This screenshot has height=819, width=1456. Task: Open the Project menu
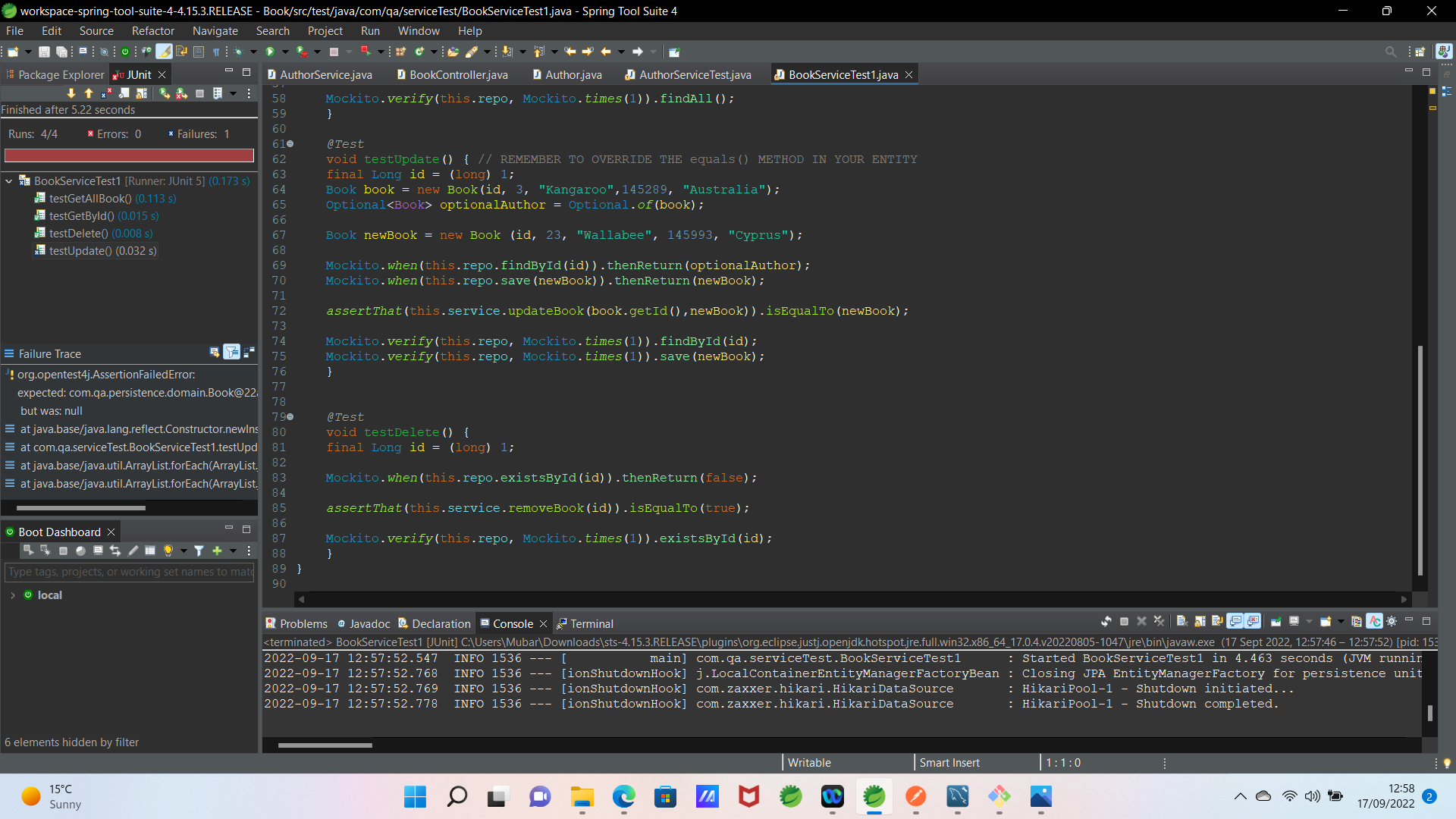(325, 31)
